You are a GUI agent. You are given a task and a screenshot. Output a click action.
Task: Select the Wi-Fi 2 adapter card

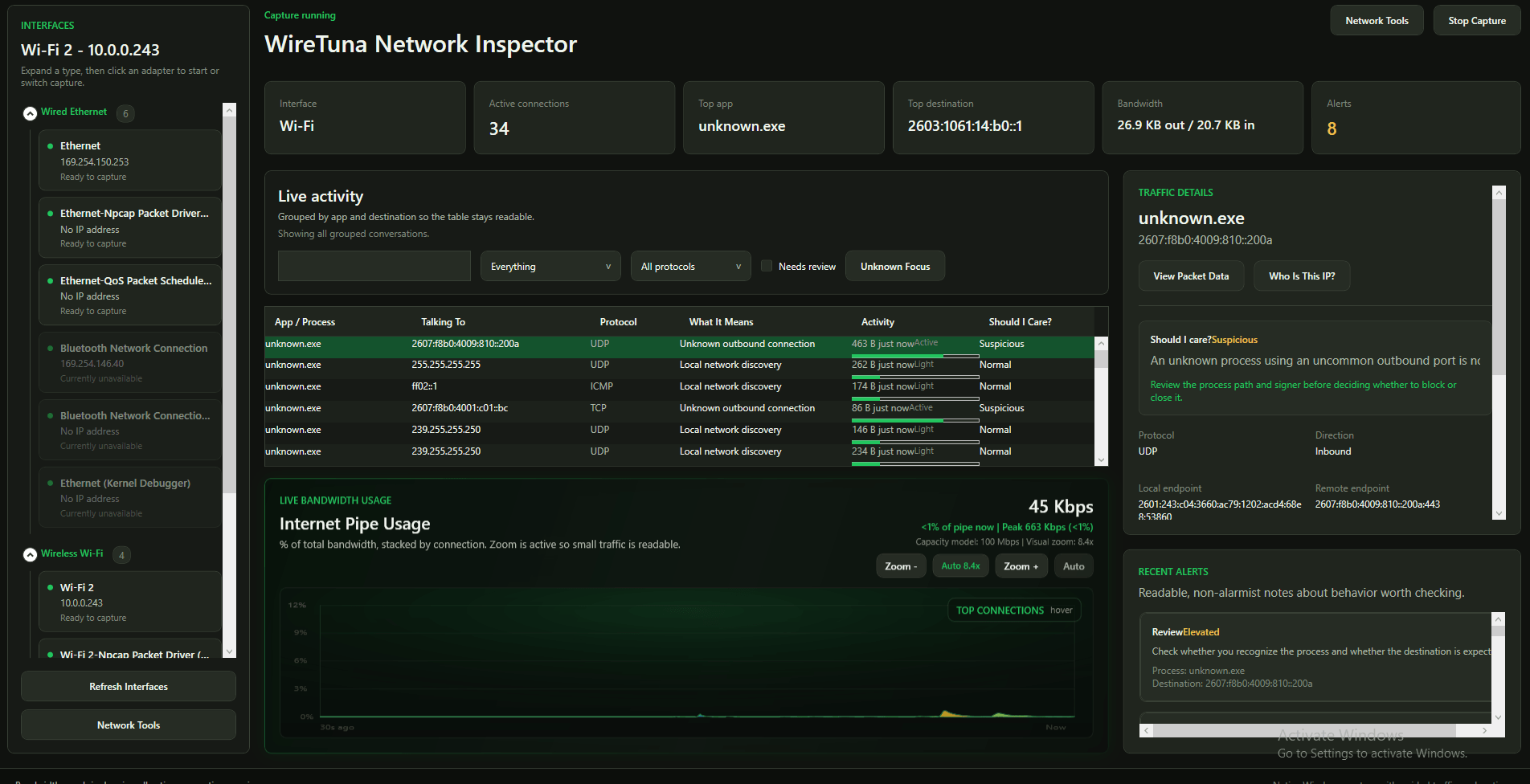pos(130,602)
